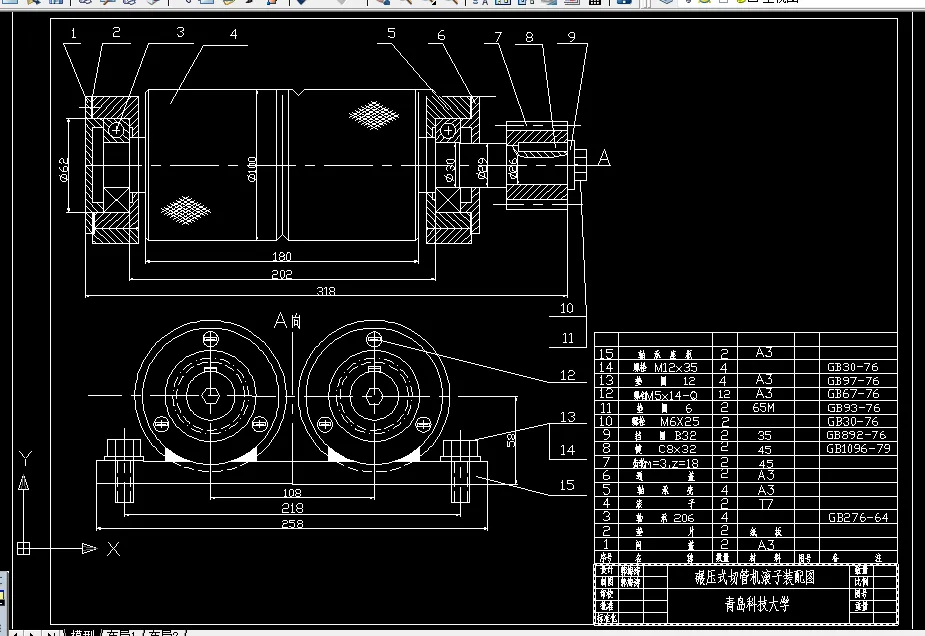Select balloon leader number 15 near base

pyautogui.click(x=567, y=485)
